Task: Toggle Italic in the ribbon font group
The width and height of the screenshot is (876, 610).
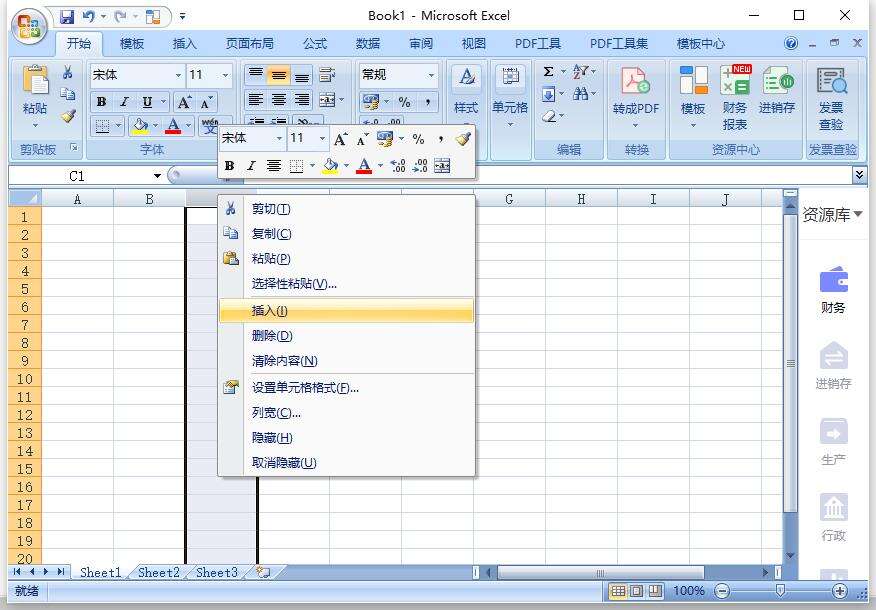Action: tap(124, 102)
